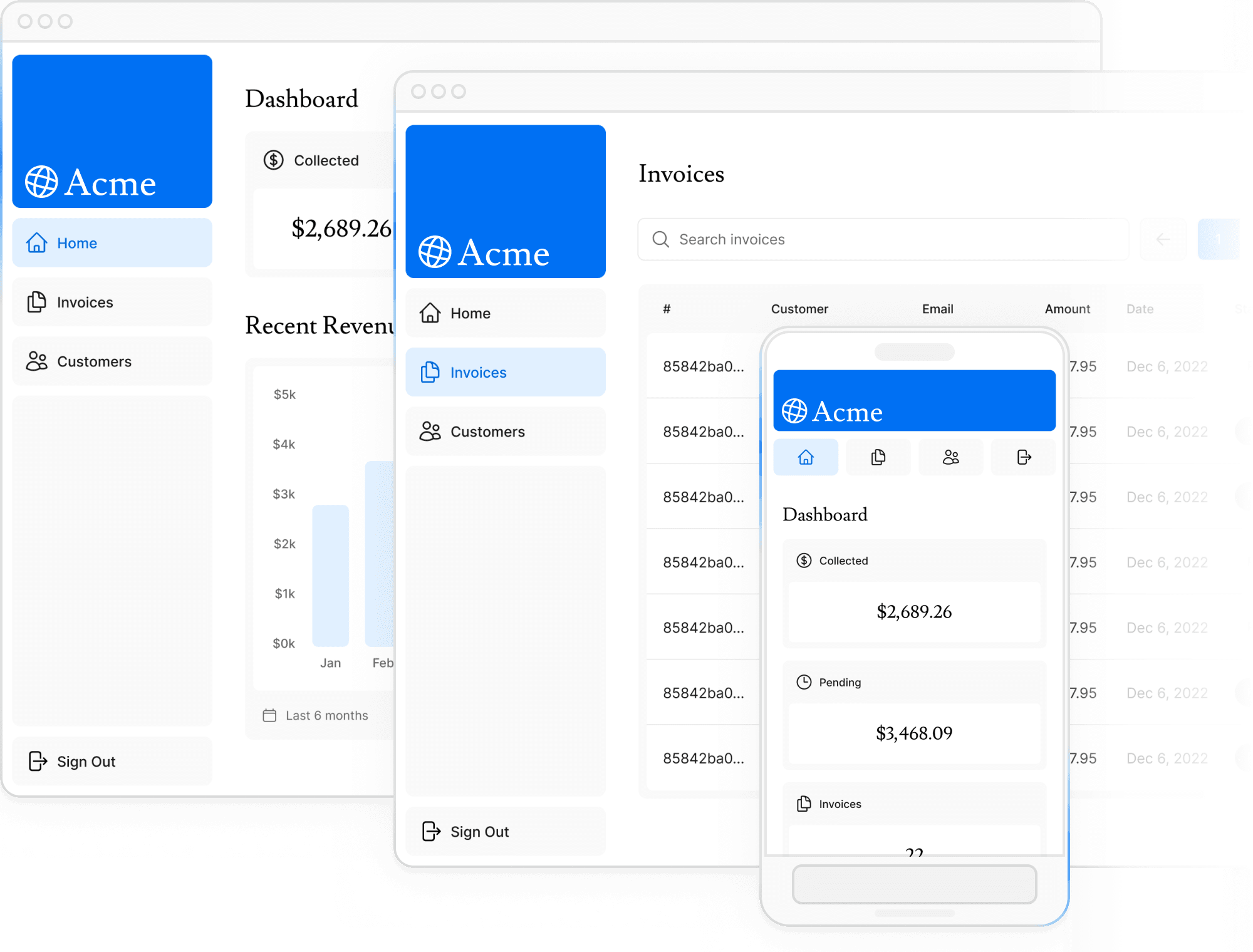
Task: Toggle the mobile customers icon tab
Action: (x=951, y=457)
